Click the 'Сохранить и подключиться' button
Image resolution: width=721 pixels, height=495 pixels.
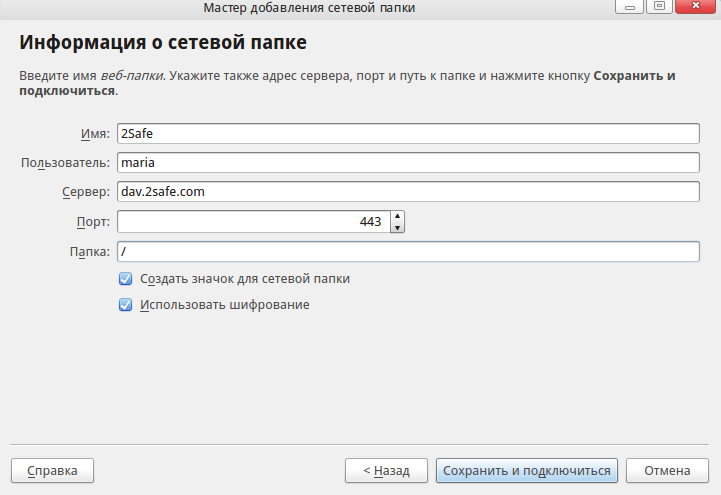click(x=526, y=471)
